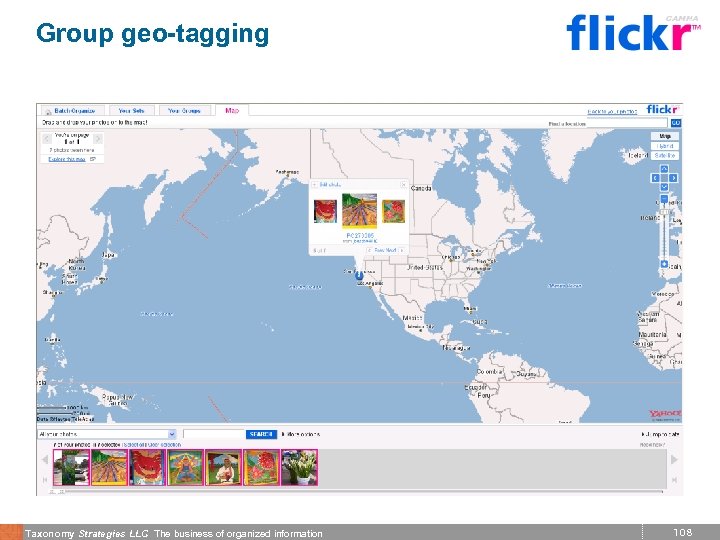Click the Yahoo logo on the map

(x=665, y=414)
